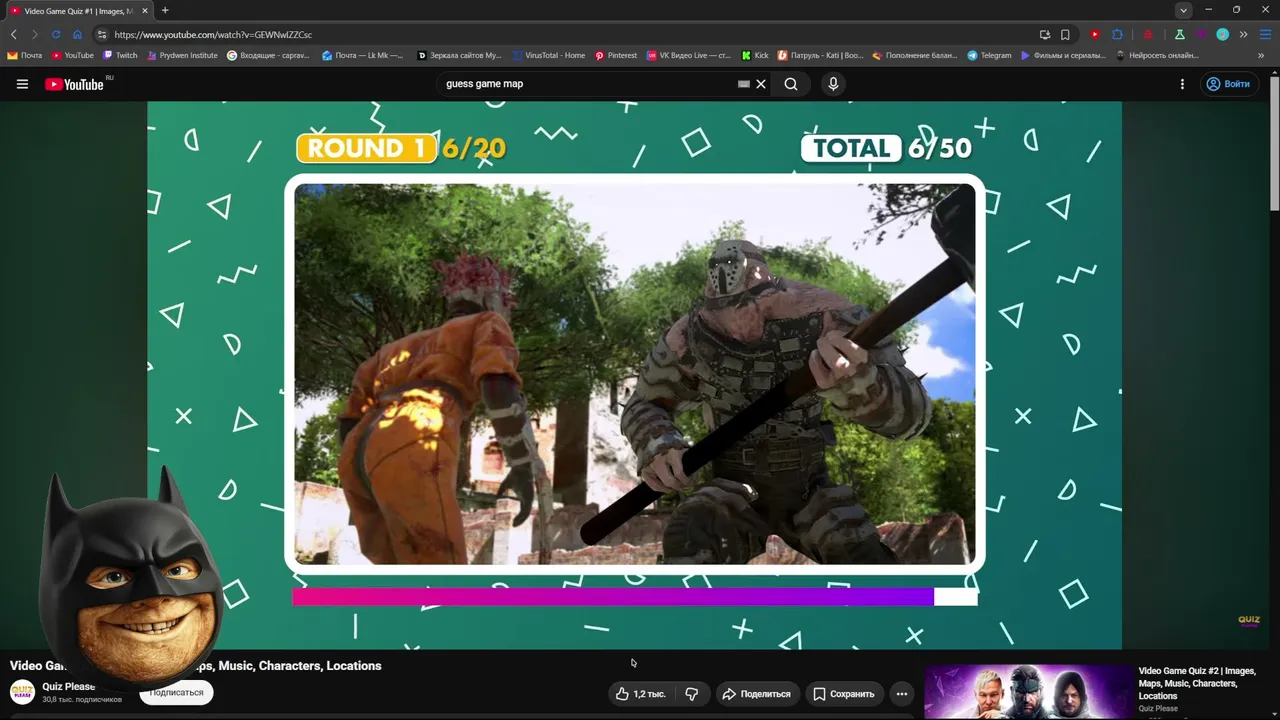The height and width of the screenshot is (720, 1280).
Task: Clear the search query with the X
Action: coord(761,84)
